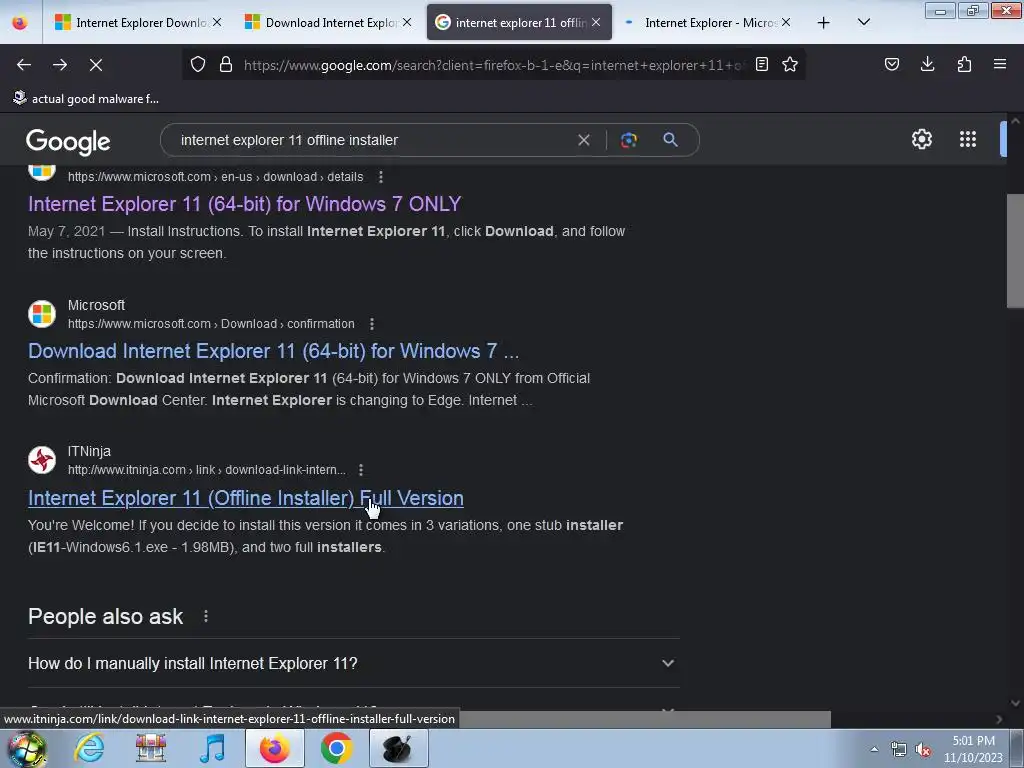Open Google quick settings gear
The image size is (1024, 768).
921,139
